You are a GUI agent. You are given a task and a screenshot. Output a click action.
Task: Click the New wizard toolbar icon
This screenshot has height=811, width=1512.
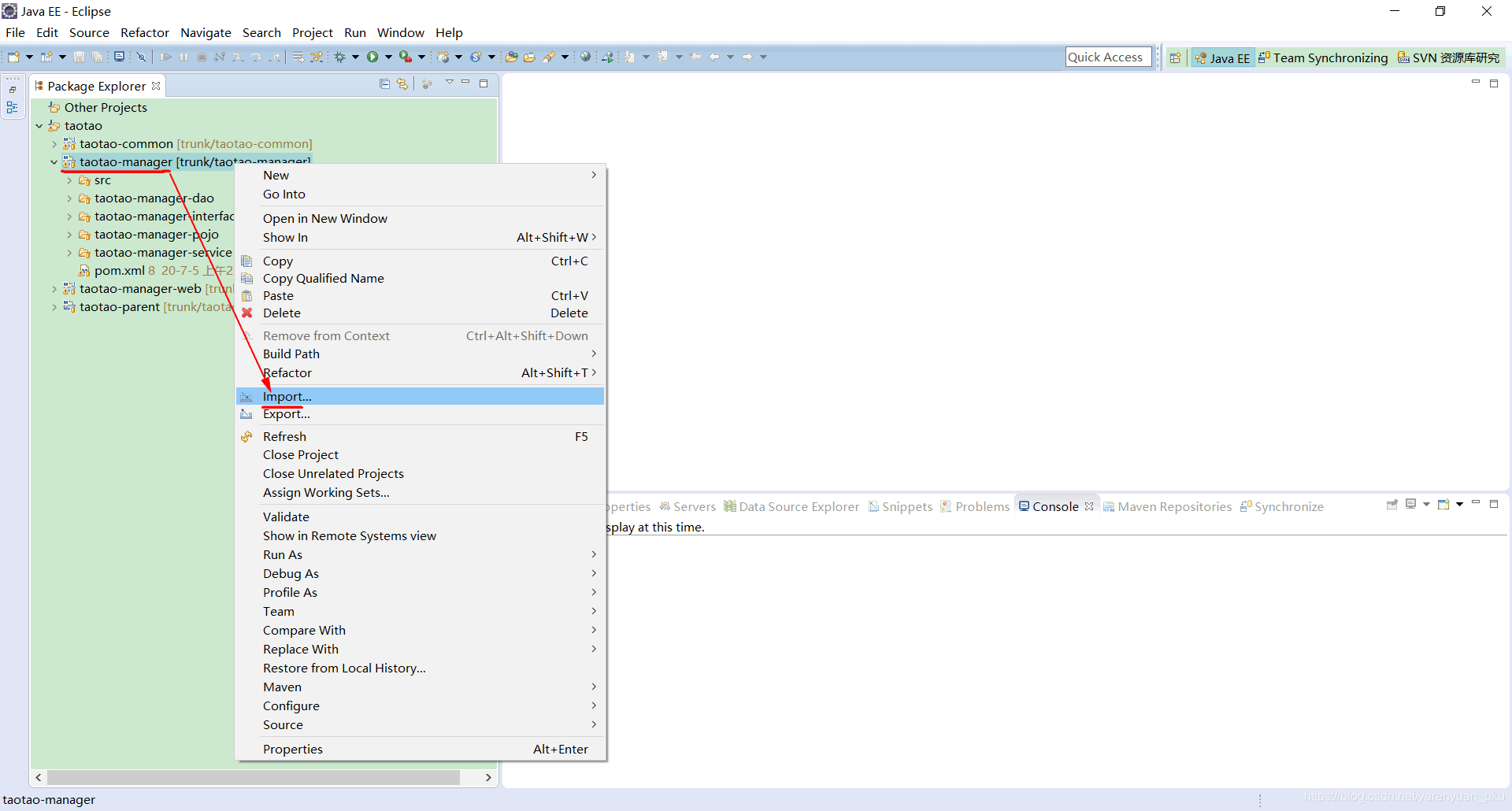pos(13,57)
